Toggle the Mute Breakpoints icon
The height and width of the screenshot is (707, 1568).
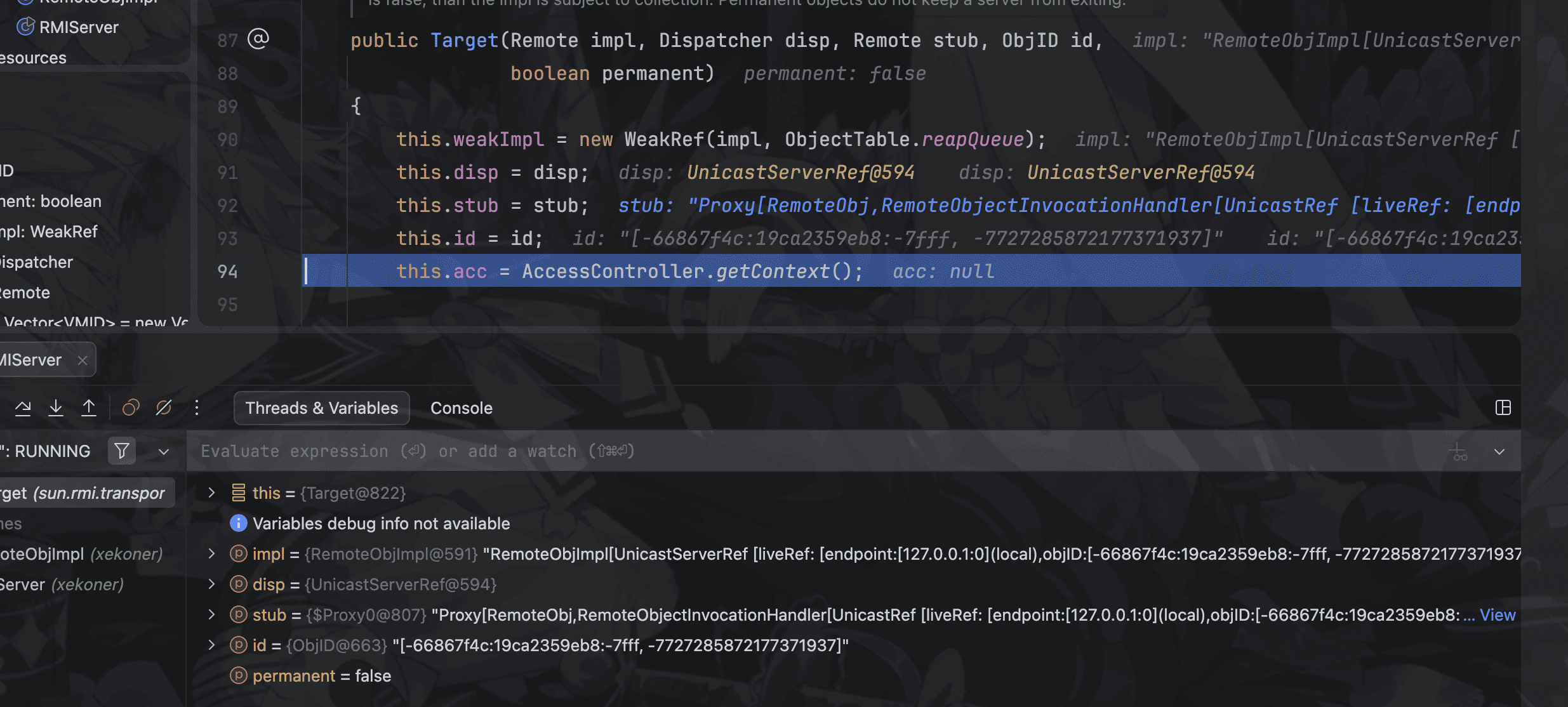[164, 407]
